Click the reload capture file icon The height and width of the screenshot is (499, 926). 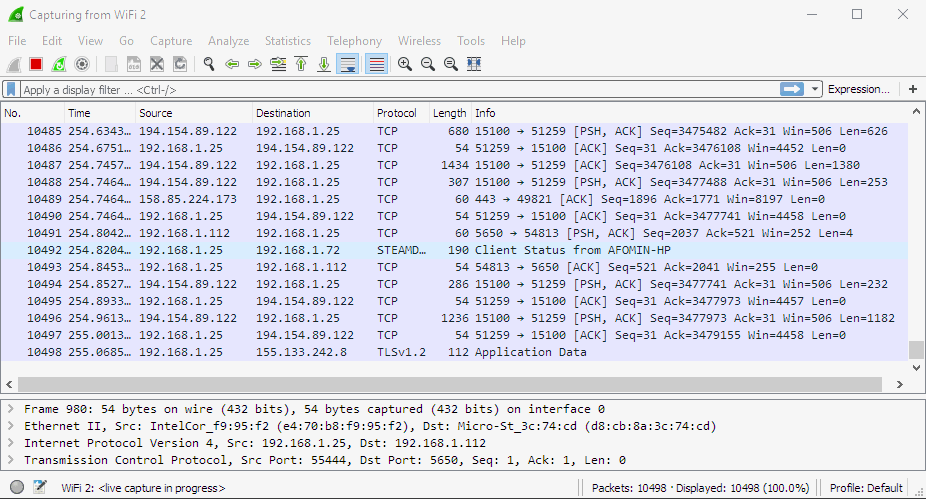[180, 64]
